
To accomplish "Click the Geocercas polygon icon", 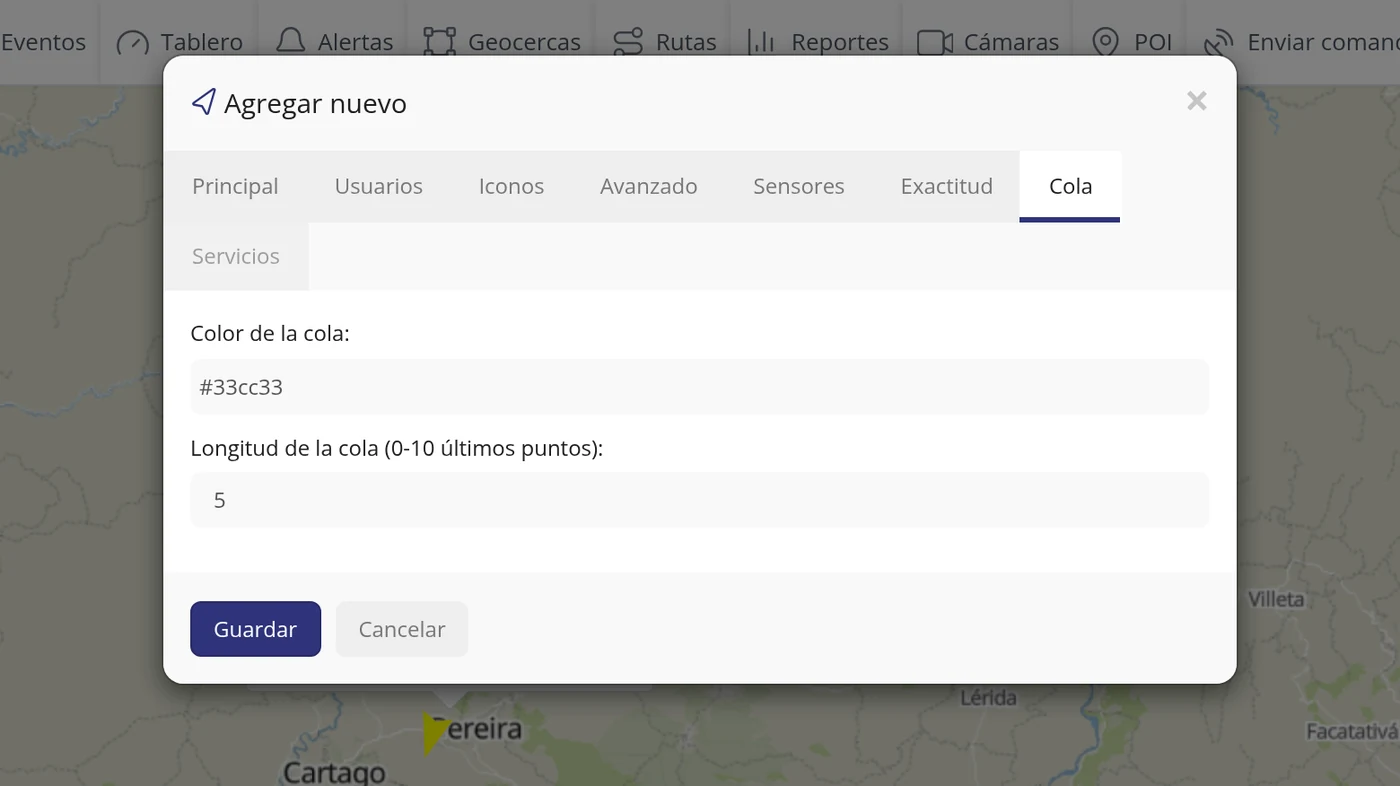I will click(439, 42).
